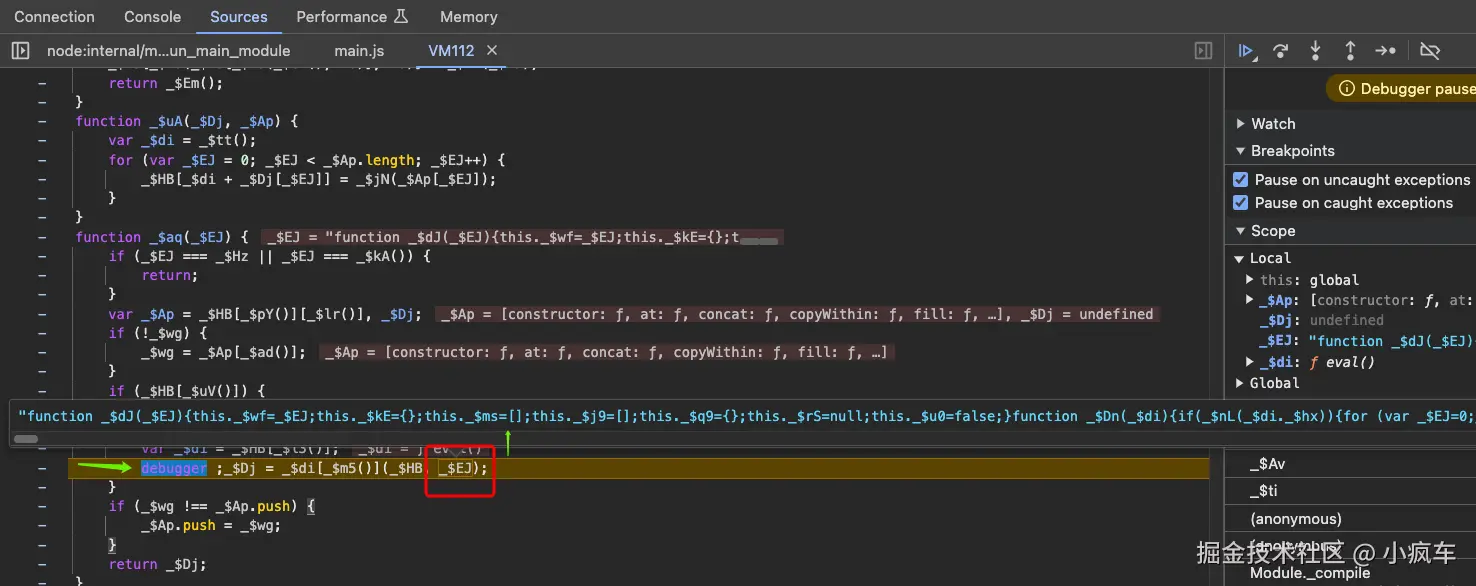The height and width of the screenshot is (586, 1476).
Task: Step out of current function
Action: [x=1350, y=51]
